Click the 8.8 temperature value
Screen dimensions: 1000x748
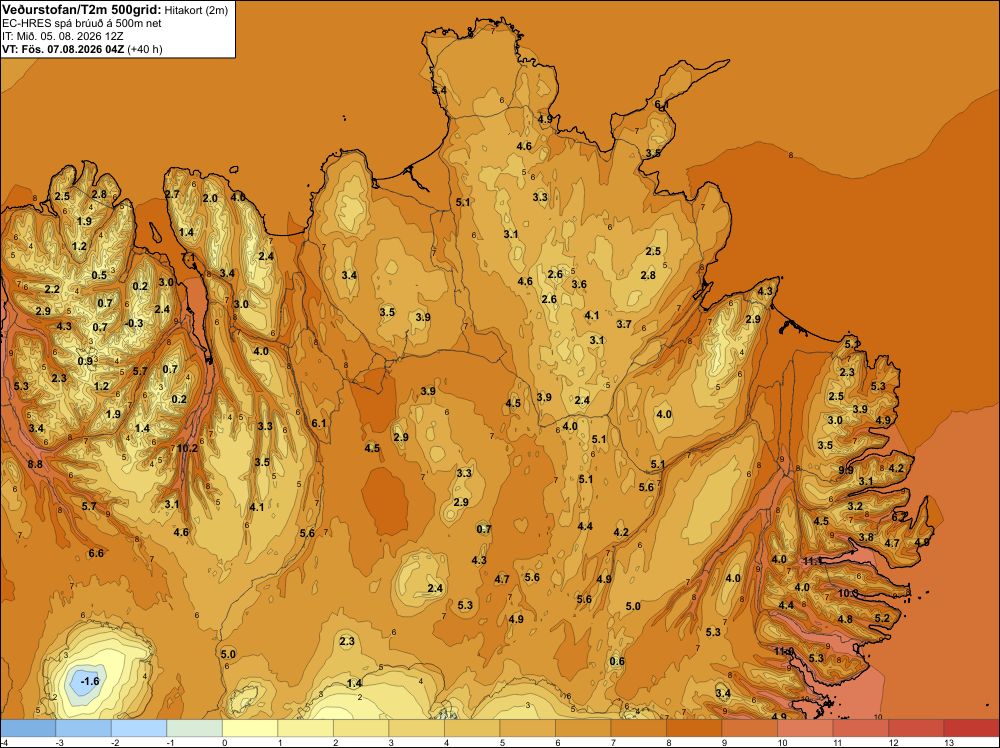(35, 464)
